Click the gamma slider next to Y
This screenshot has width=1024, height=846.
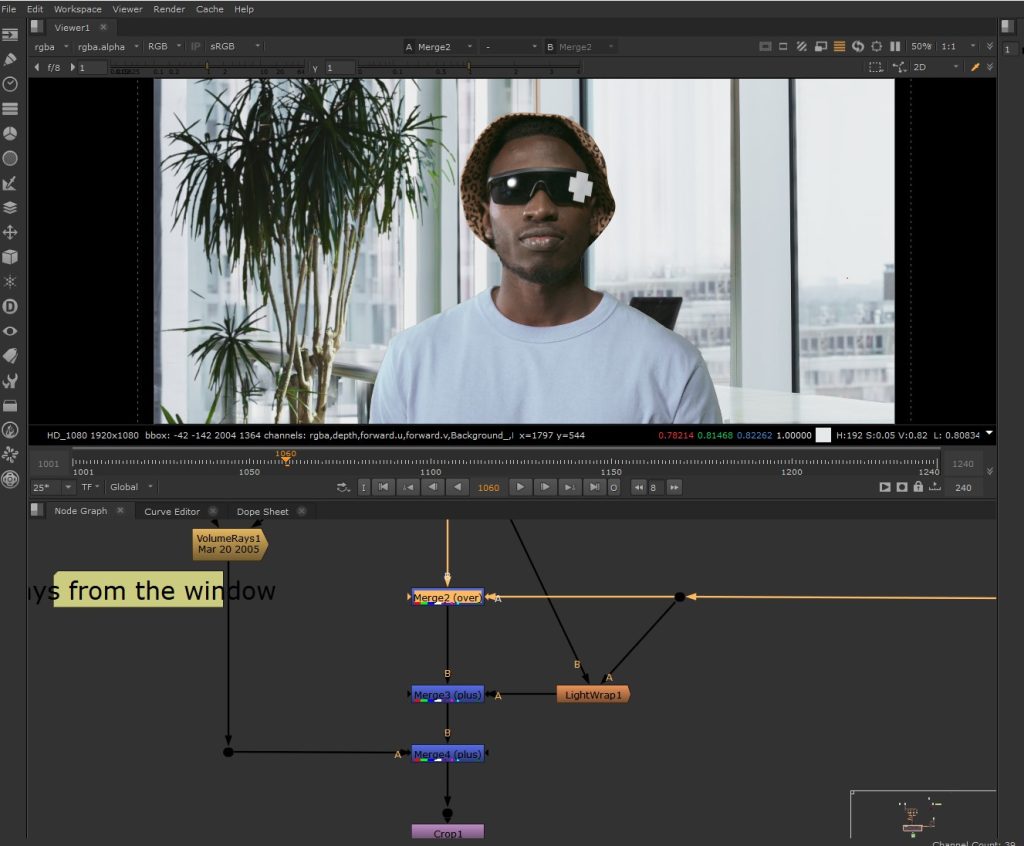coord(469,67)
